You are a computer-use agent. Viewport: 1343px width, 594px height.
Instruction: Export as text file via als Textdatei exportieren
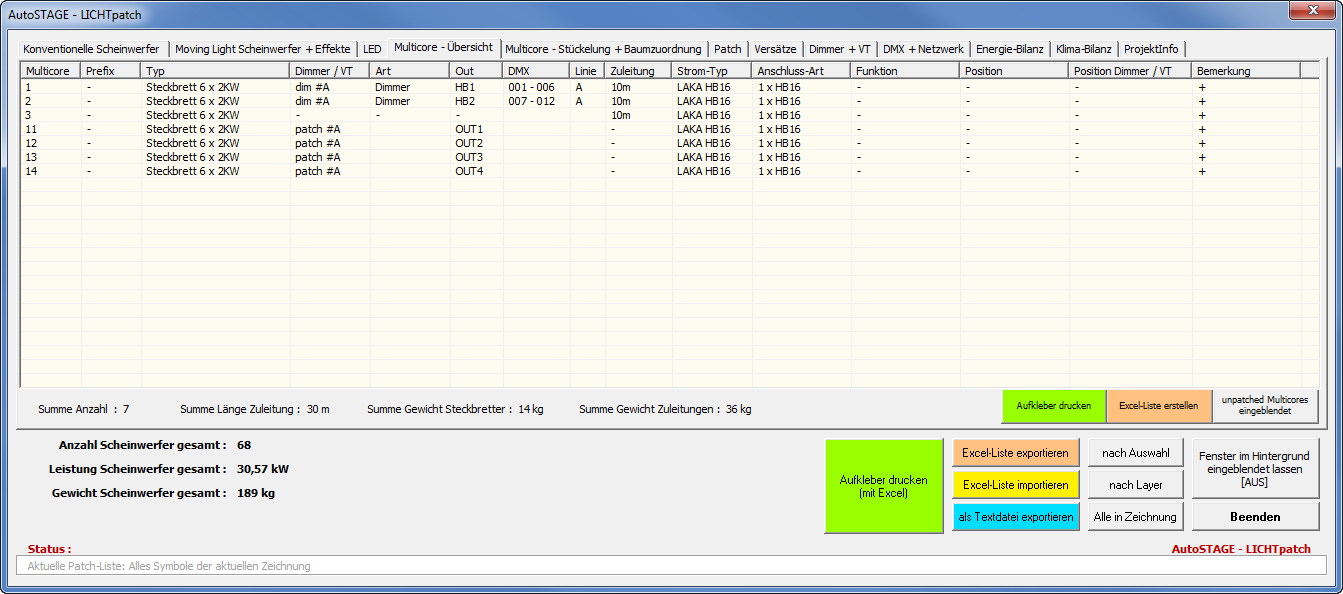tap(1015, 517)
